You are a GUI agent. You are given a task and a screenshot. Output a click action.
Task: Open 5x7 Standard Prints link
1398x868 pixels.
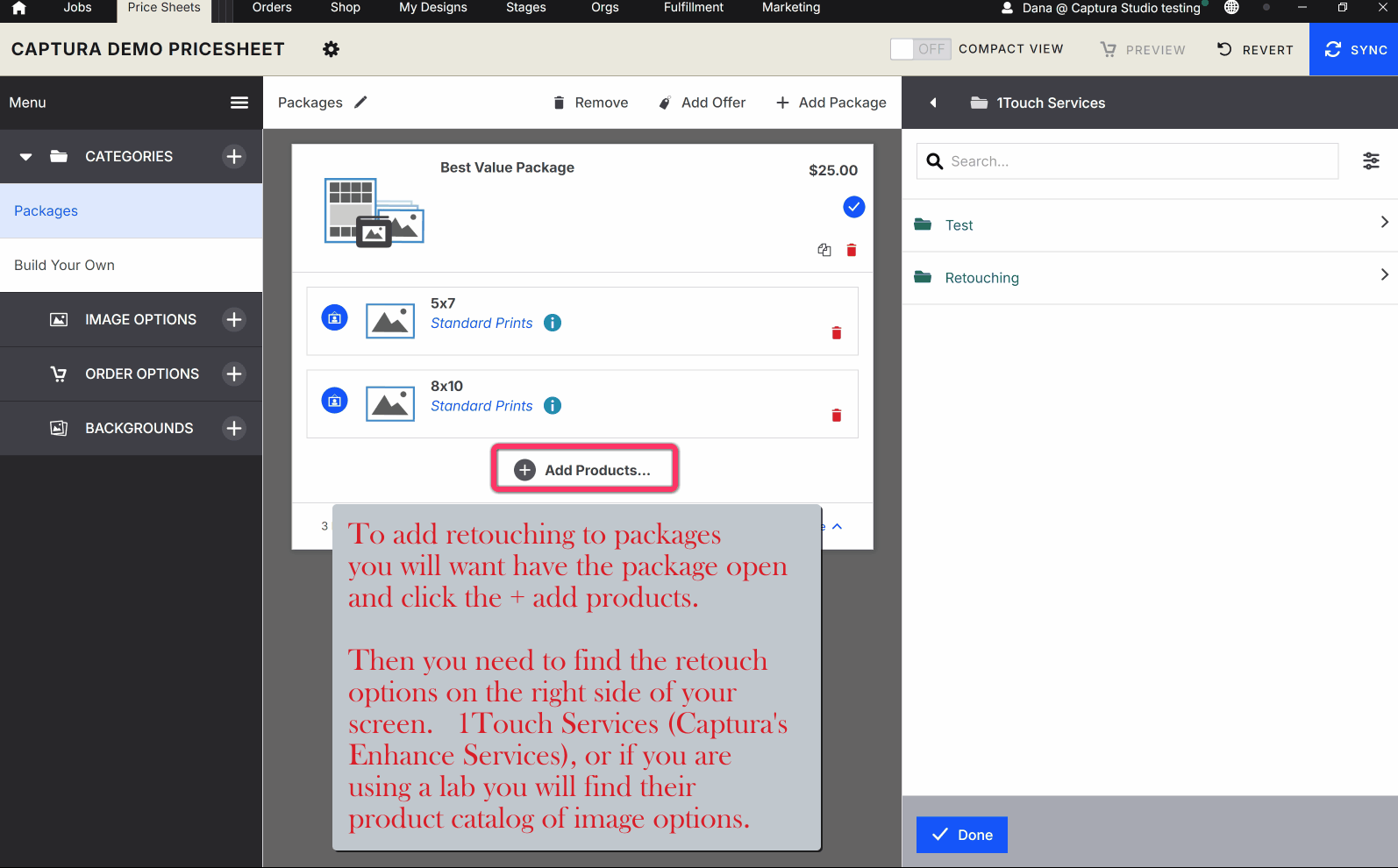tap(481, 324)
